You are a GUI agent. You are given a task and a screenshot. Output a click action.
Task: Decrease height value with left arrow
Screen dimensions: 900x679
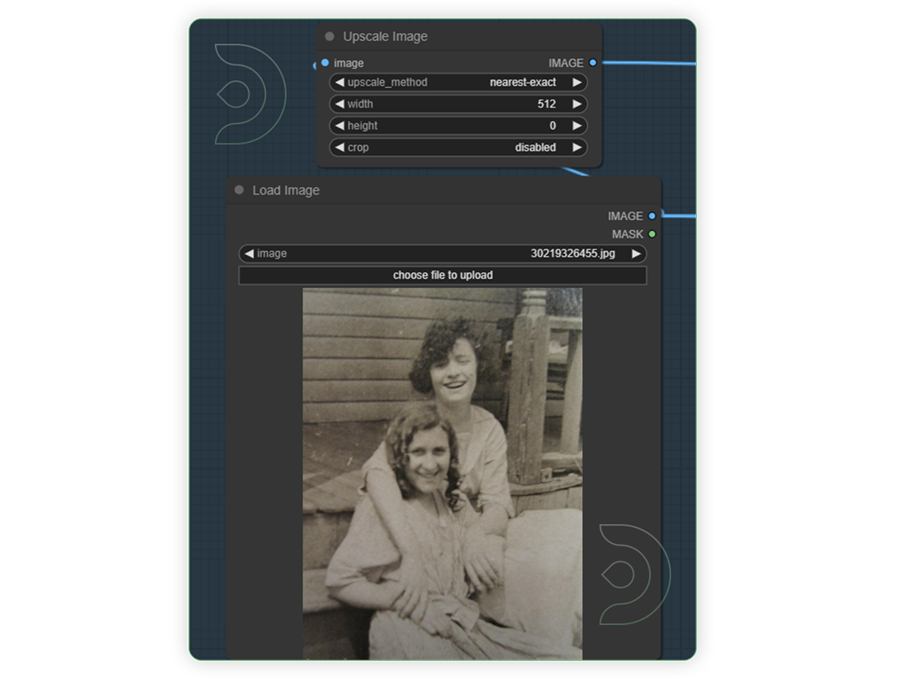click(x=339, y=126)
